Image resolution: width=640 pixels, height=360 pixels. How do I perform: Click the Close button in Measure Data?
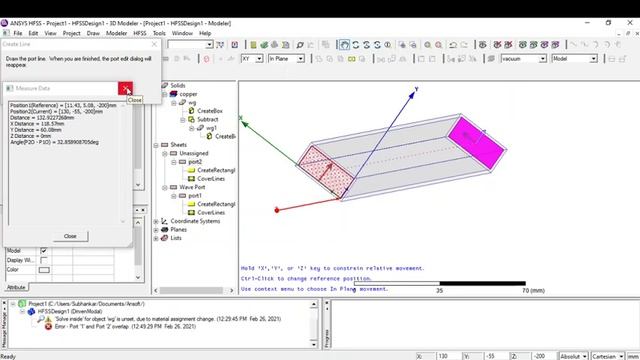click(x=70, y=236)
